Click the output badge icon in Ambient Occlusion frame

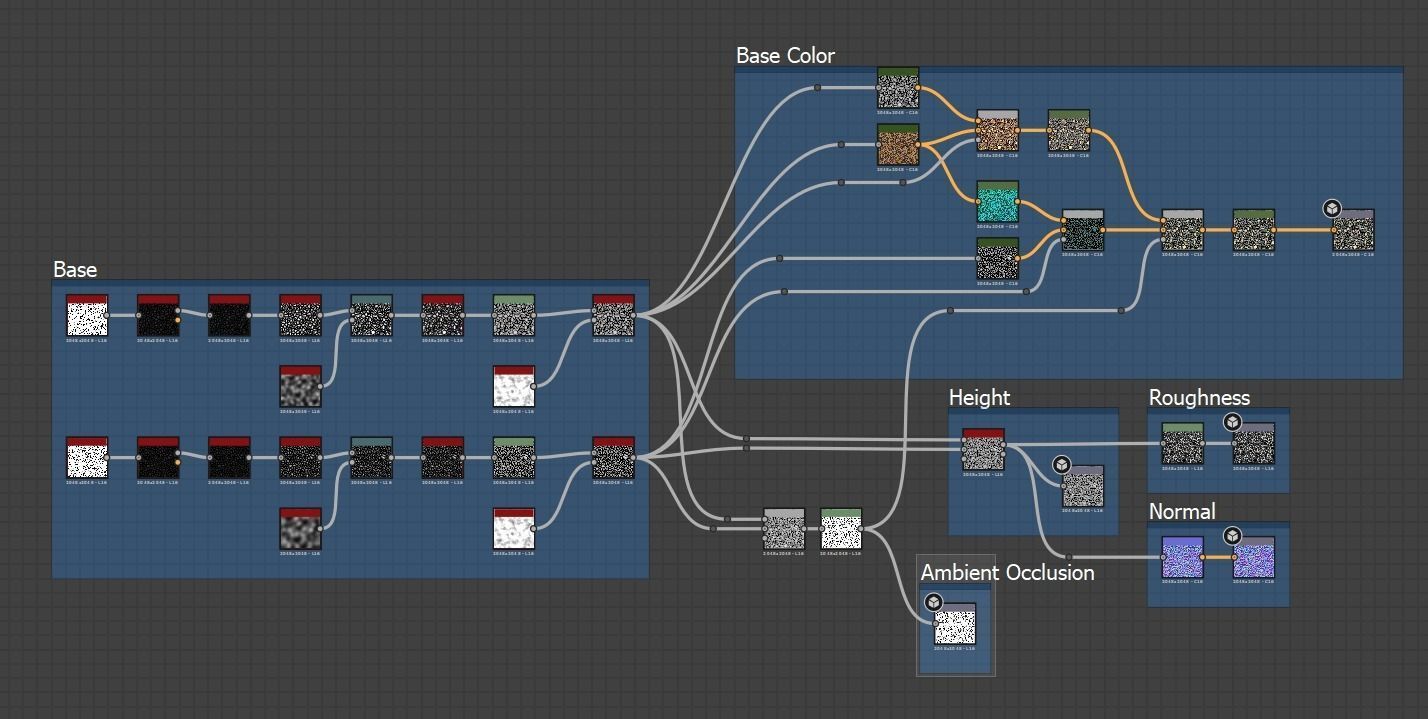pos(933,602)
